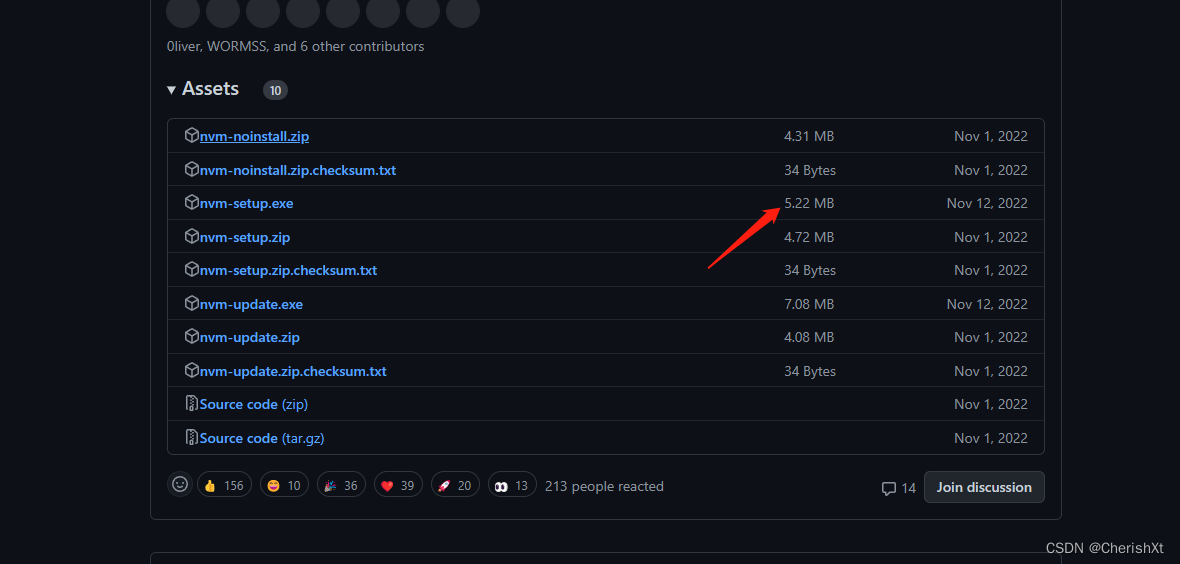The image size is (1180, 564).
Task: Click zip file icon beside Source code (tar.gz)
Action: click(191, 437)
